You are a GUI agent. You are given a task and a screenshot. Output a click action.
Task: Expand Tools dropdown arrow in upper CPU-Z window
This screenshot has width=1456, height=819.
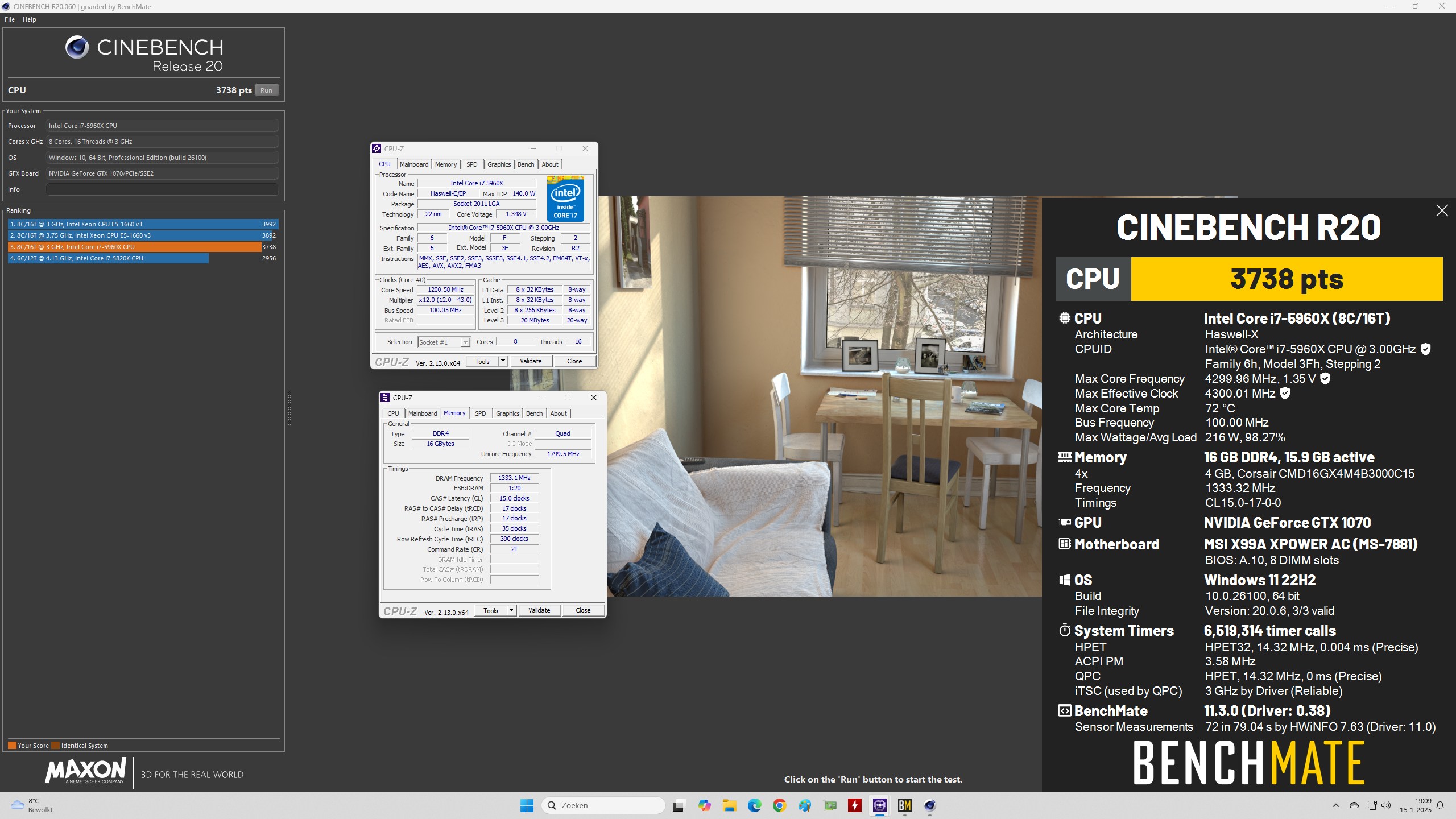pyautogui.click(x=503, y=361)
